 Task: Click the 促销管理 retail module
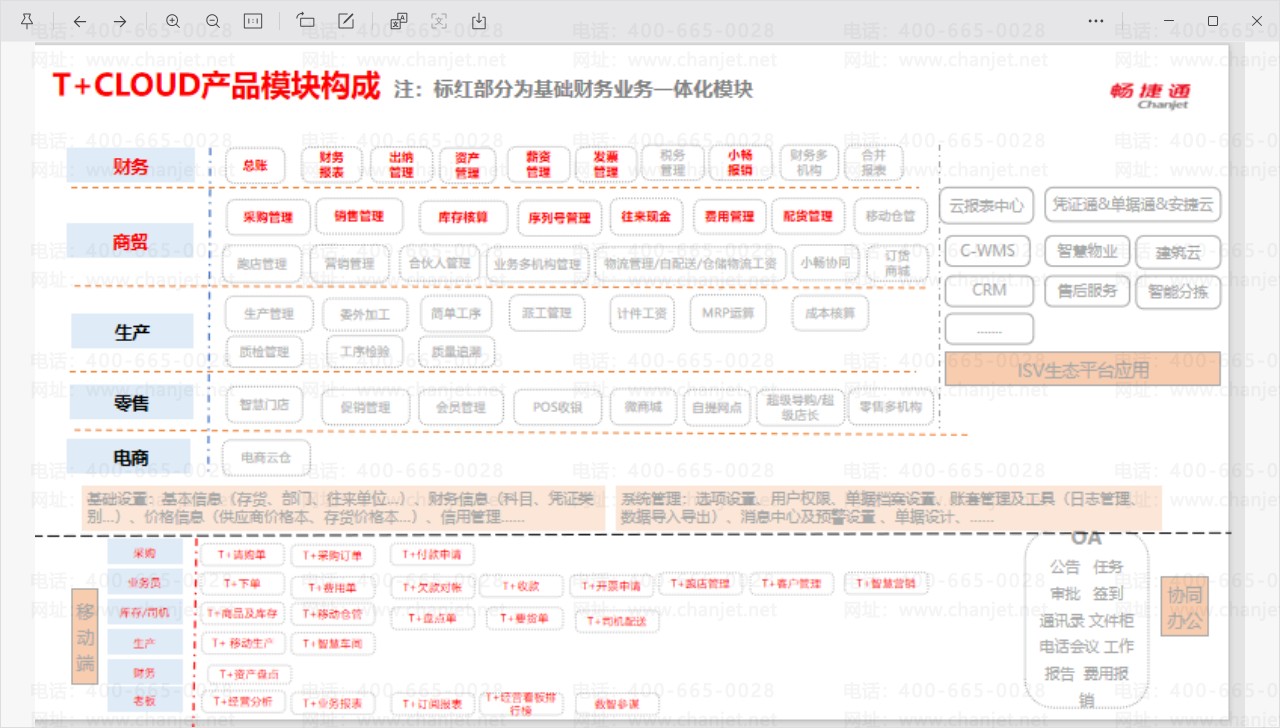[x=365, y=408]
